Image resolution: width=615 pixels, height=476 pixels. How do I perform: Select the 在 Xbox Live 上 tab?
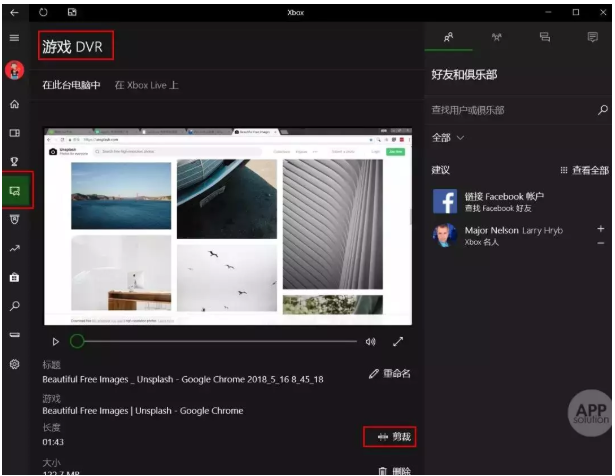coord(146,85)
